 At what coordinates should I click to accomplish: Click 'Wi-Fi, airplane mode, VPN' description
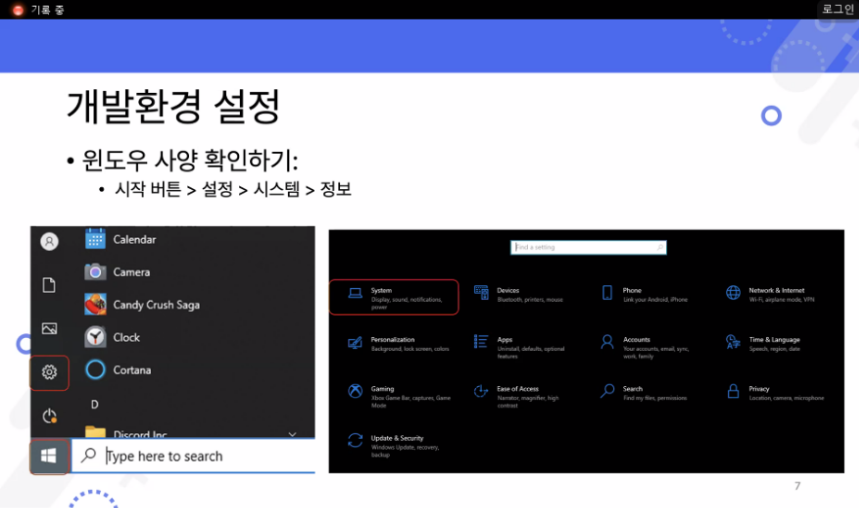[782, 300]
